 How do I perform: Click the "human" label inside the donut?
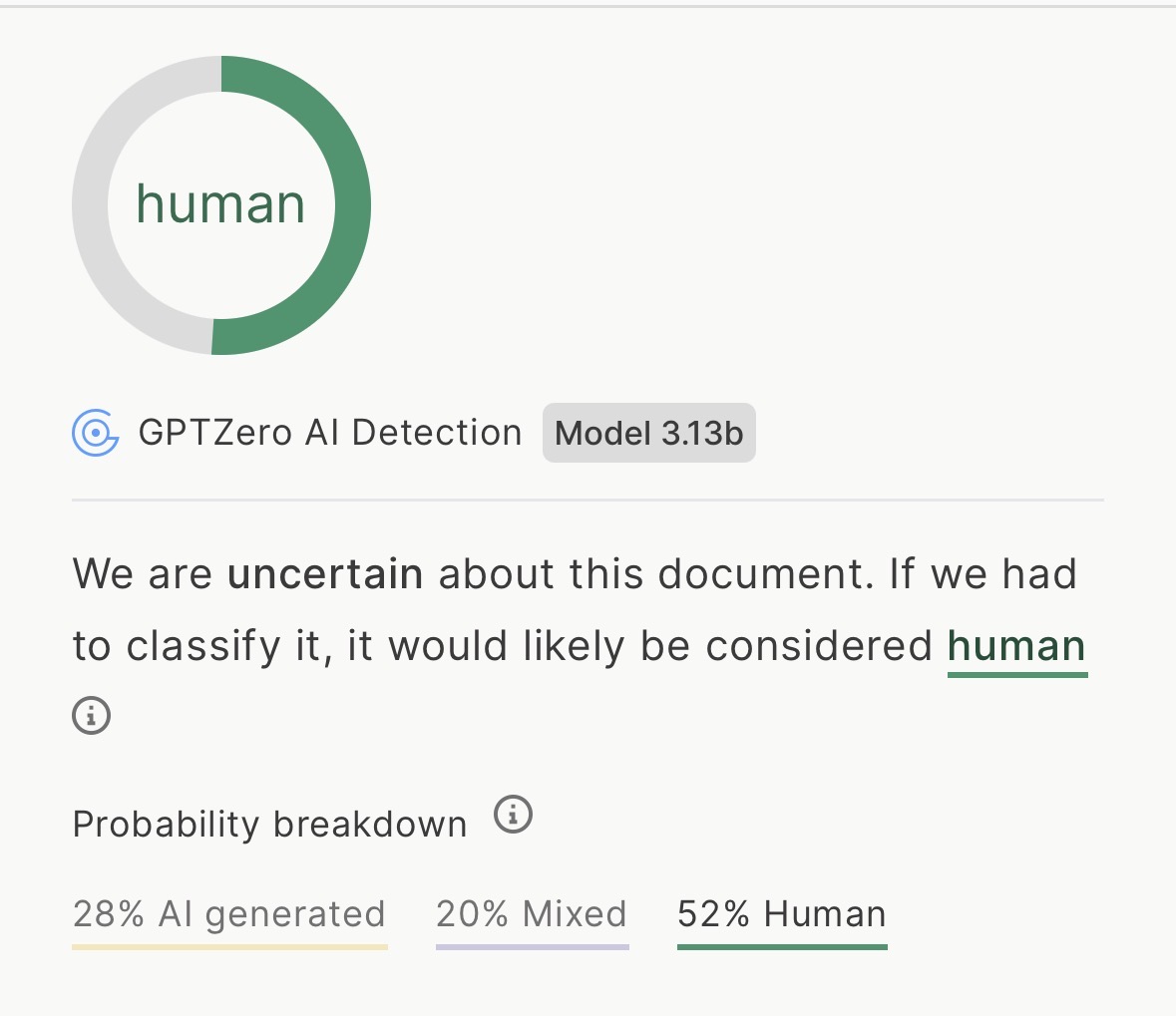point(220,204)
